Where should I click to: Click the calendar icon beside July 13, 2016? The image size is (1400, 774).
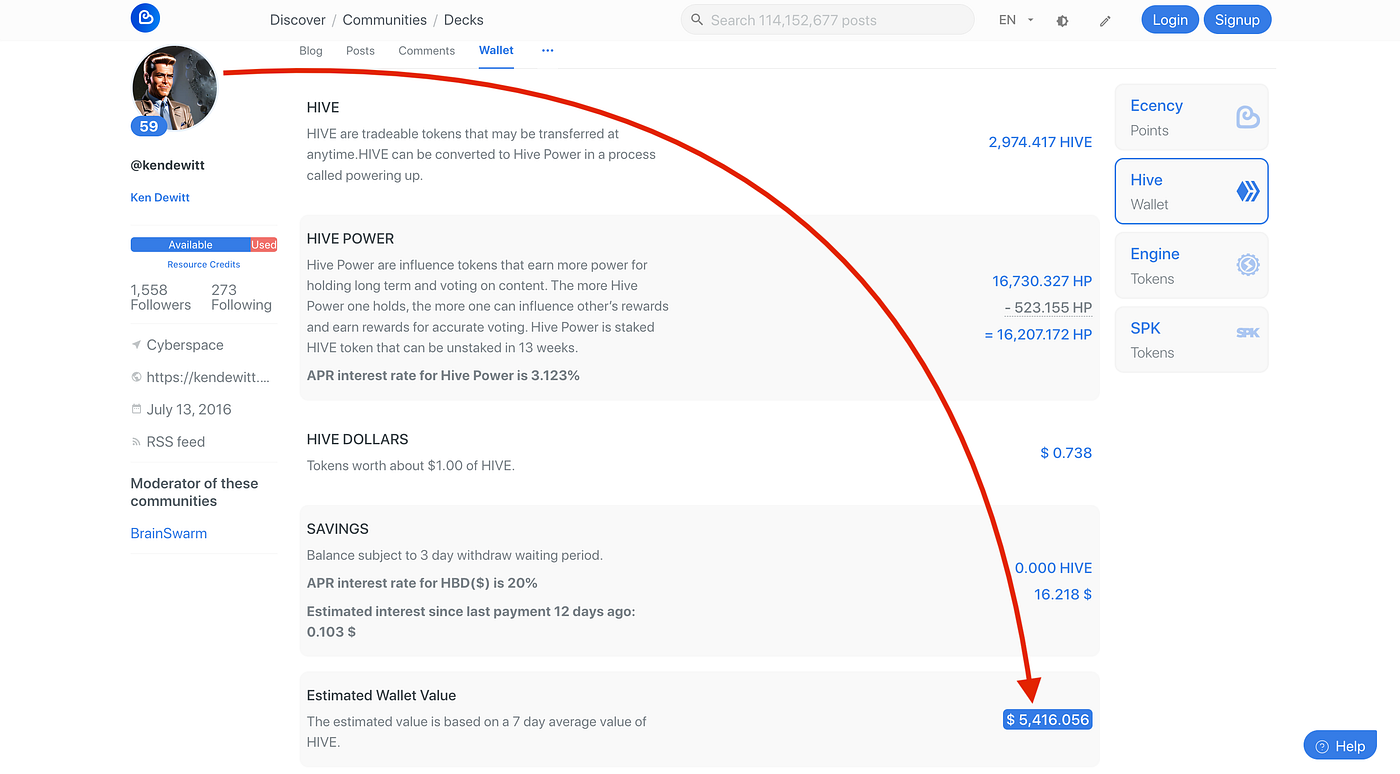point(136,409)
